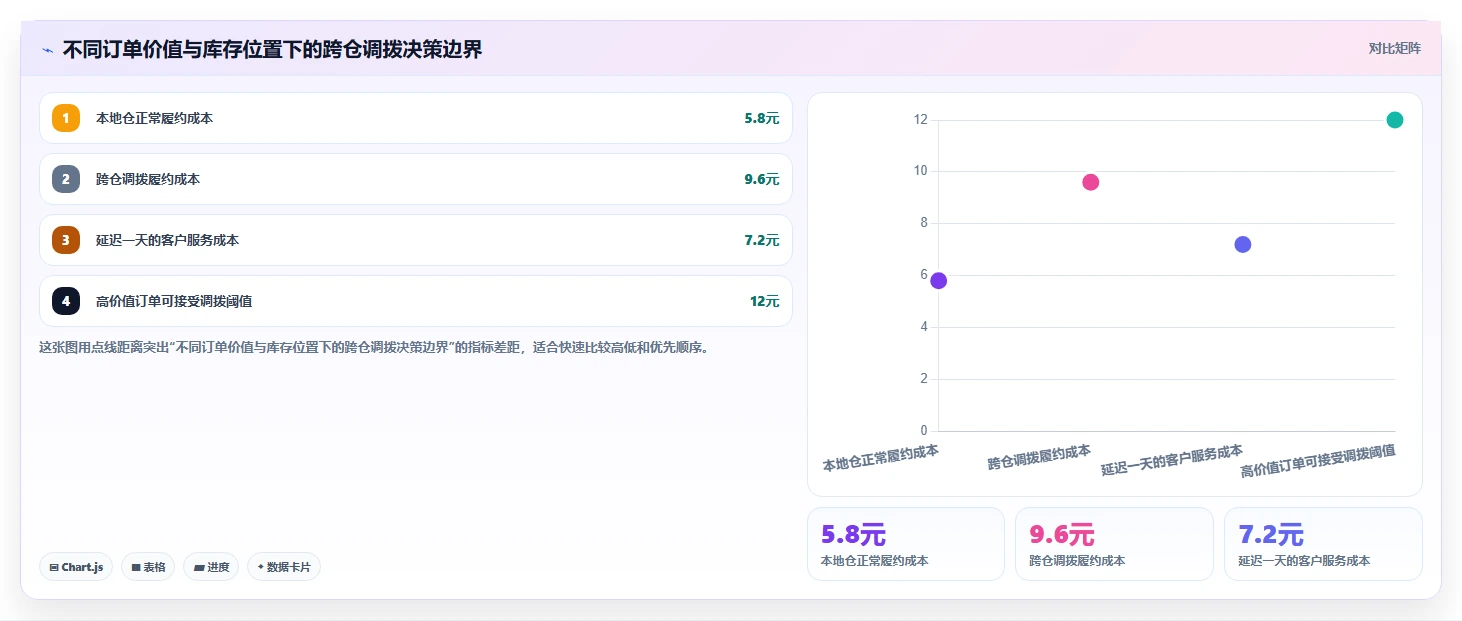Image resolution: width=1462 pixels, height=621 pixels.
Task: Select the blue 7.2元 data card
Action: coord(1323,544)
